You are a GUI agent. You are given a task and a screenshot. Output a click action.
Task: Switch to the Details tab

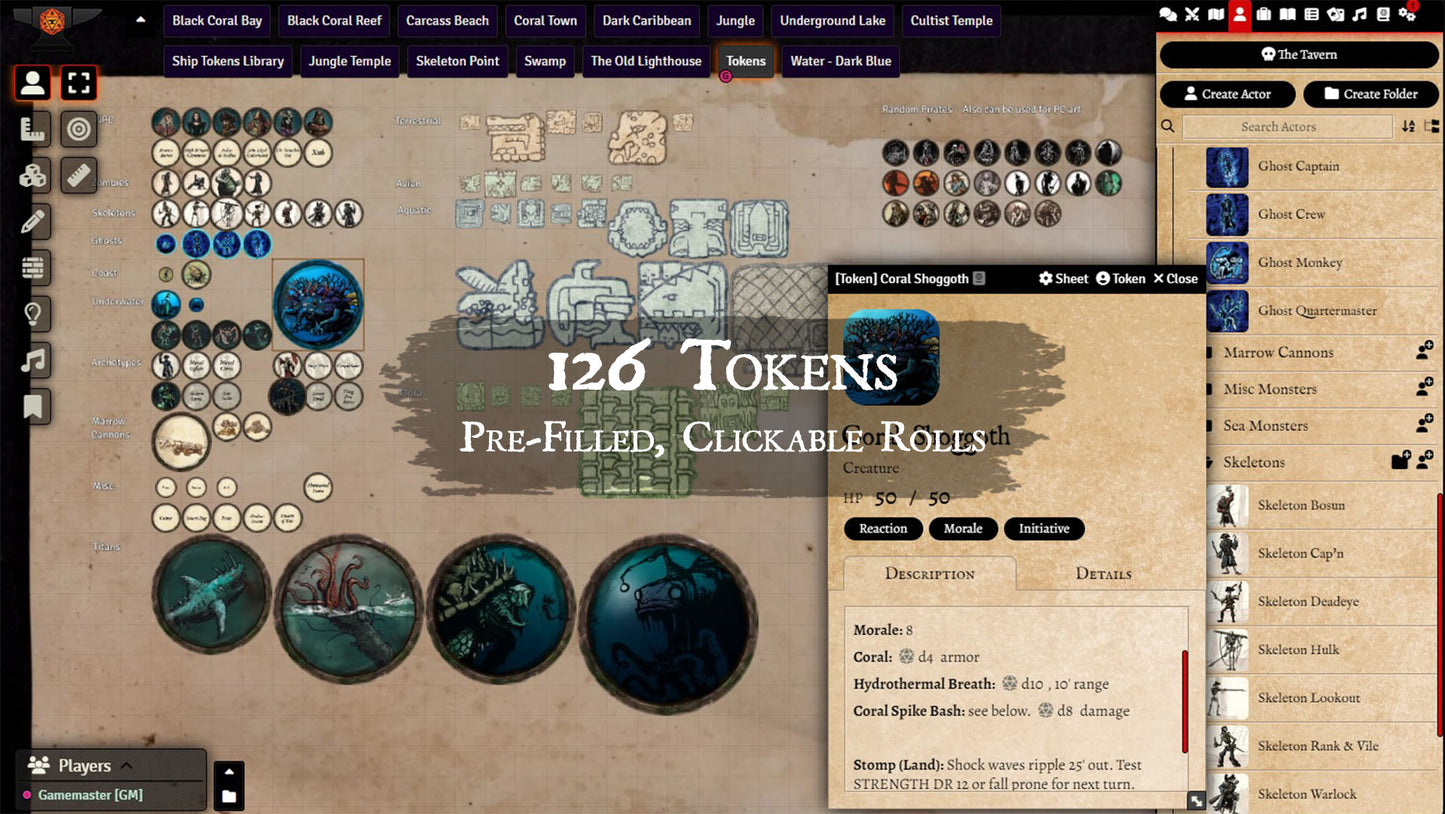click(x=1103, y=574)
